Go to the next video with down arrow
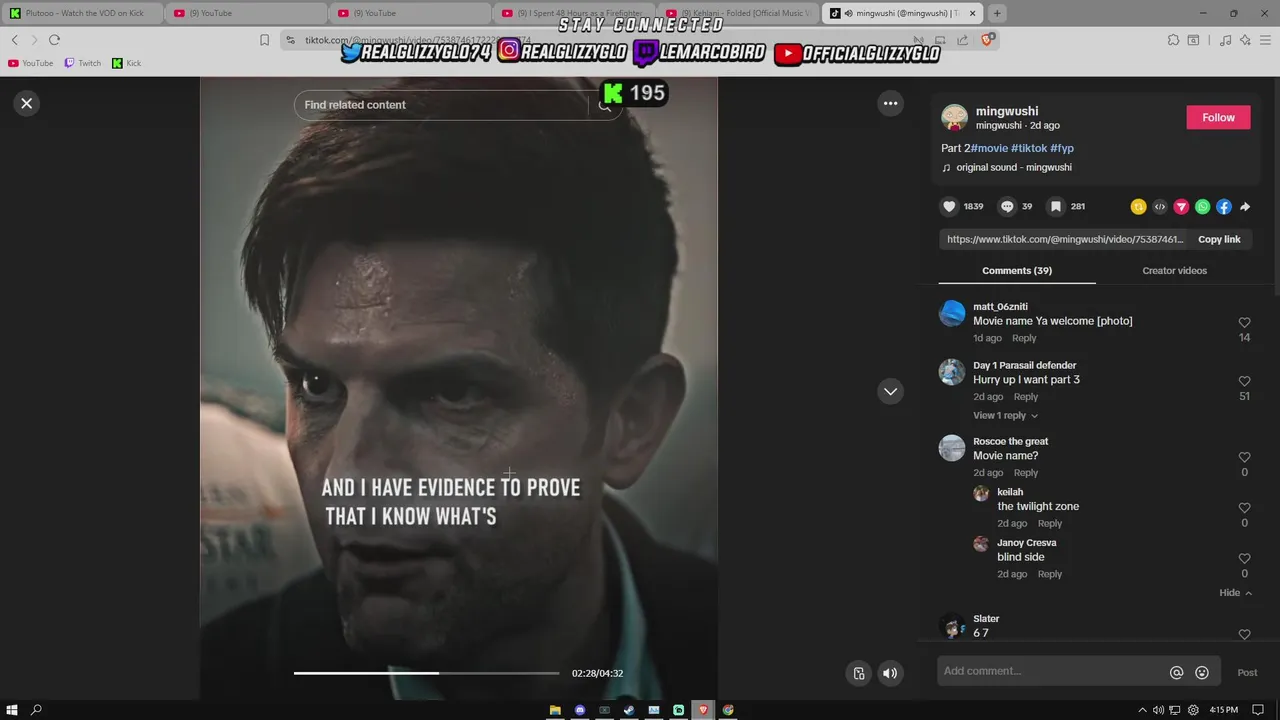The width and height of the screenshot is (1280, 720). (x=890, y=391)
